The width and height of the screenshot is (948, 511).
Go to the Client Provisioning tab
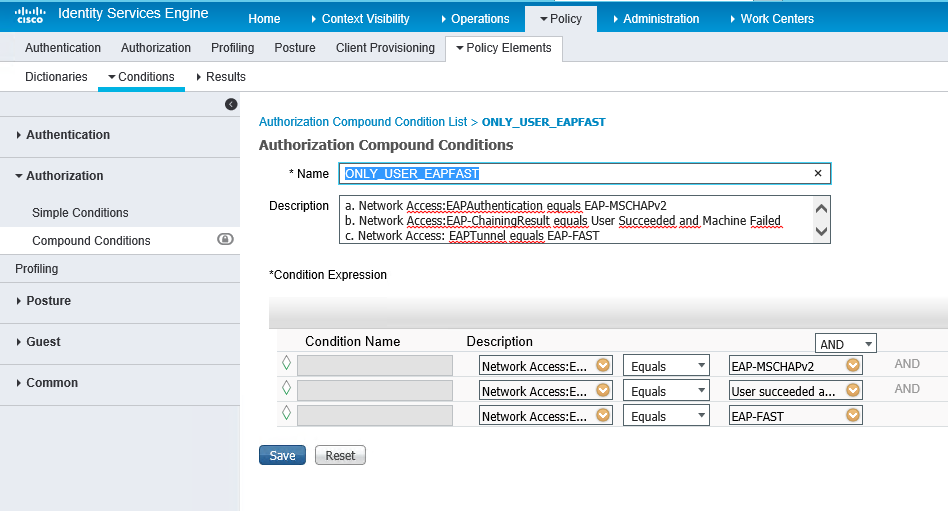click(385, 48)
